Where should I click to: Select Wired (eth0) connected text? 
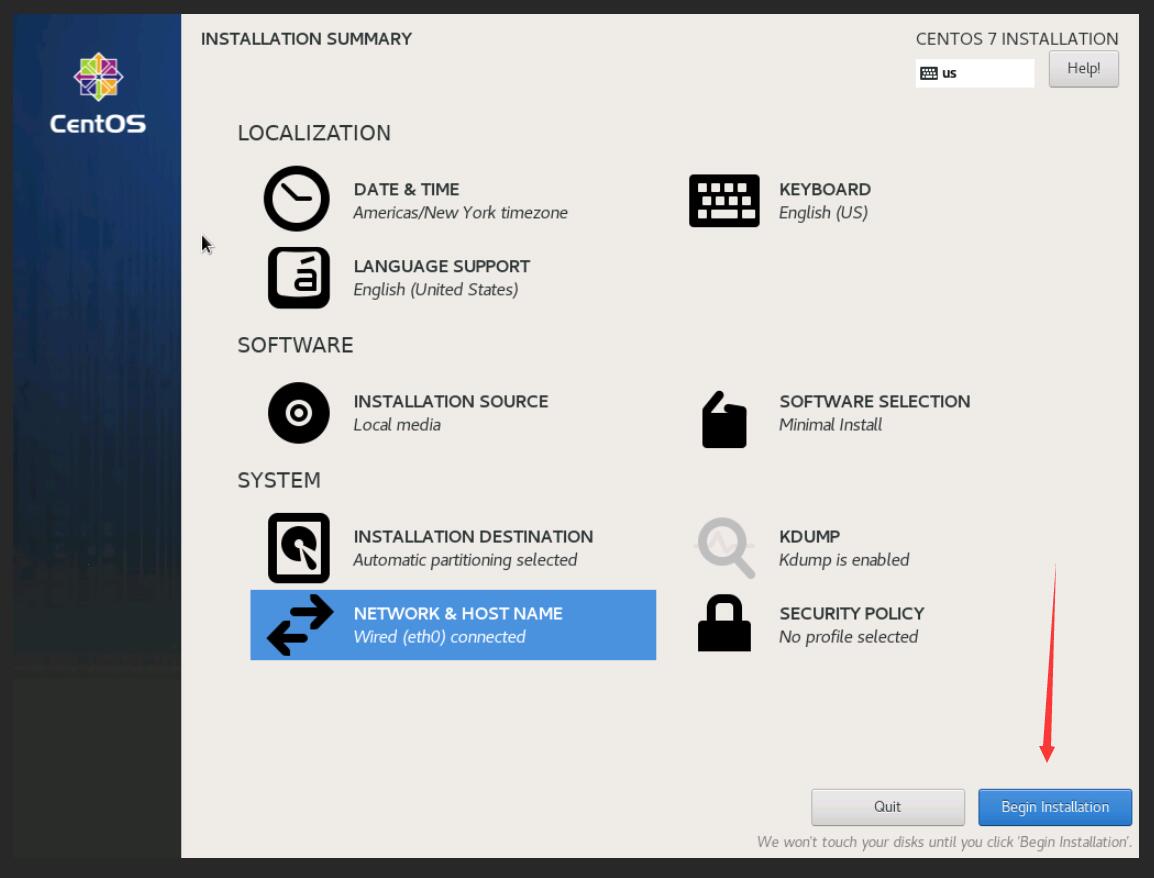[x=439, y=637]
